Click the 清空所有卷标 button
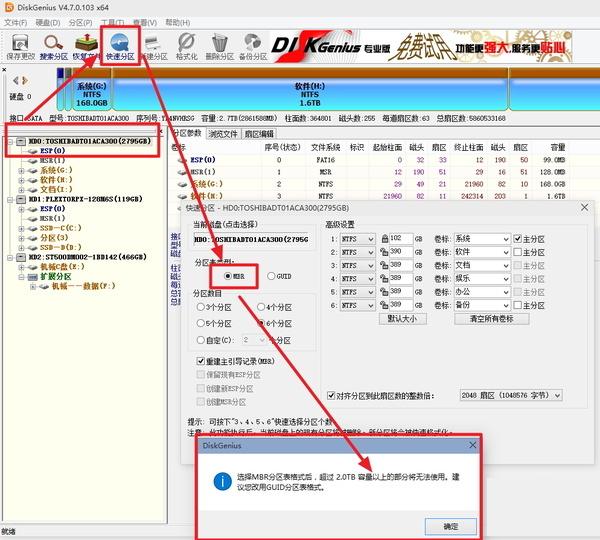Image resolution: width=600 pixels, height=540 pixels. click(492, 318)
